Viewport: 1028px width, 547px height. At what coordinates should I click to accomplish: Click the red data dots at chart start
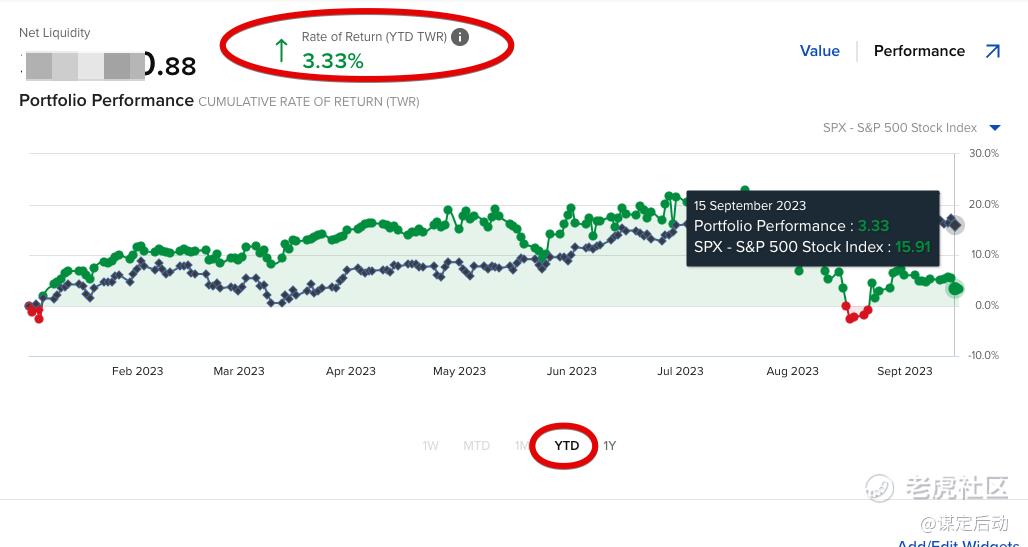click(34, 311)
